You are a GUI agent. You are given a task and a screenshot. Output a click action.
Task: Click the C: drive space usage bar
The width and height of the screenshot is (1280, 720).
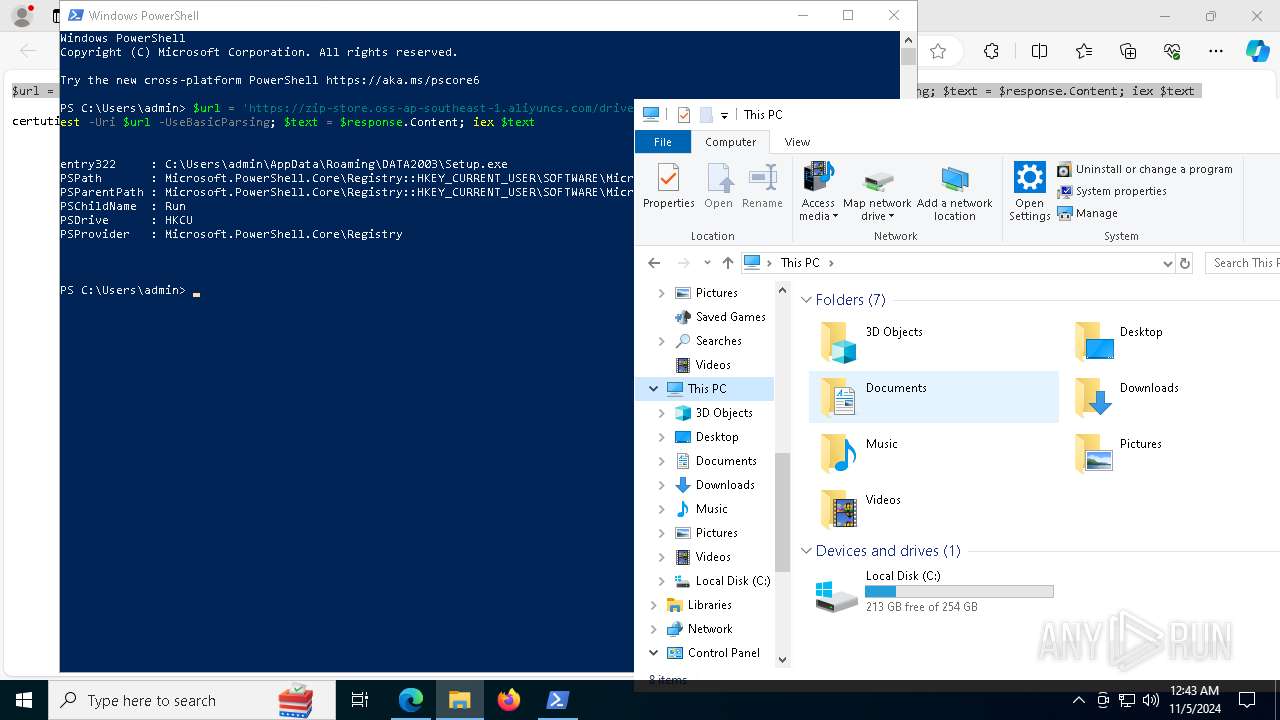pyautogui.click(x=959, y=592)
